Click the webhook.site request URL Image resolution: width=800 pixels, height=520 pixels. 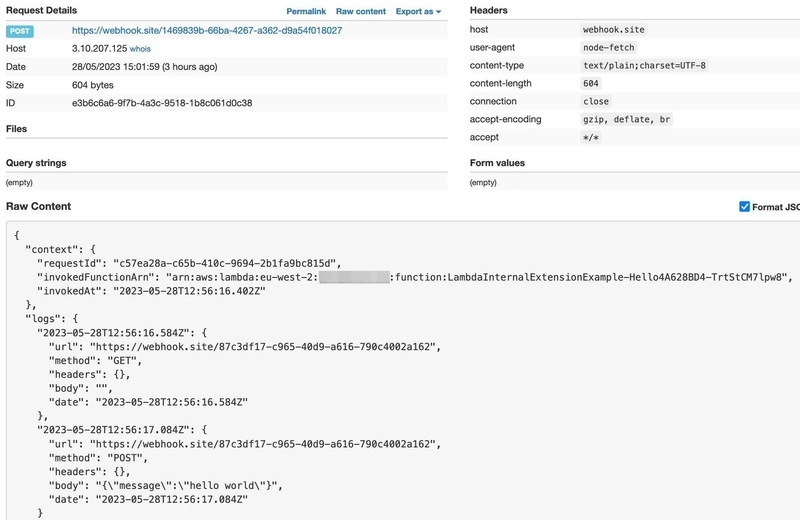pos(207,30)
